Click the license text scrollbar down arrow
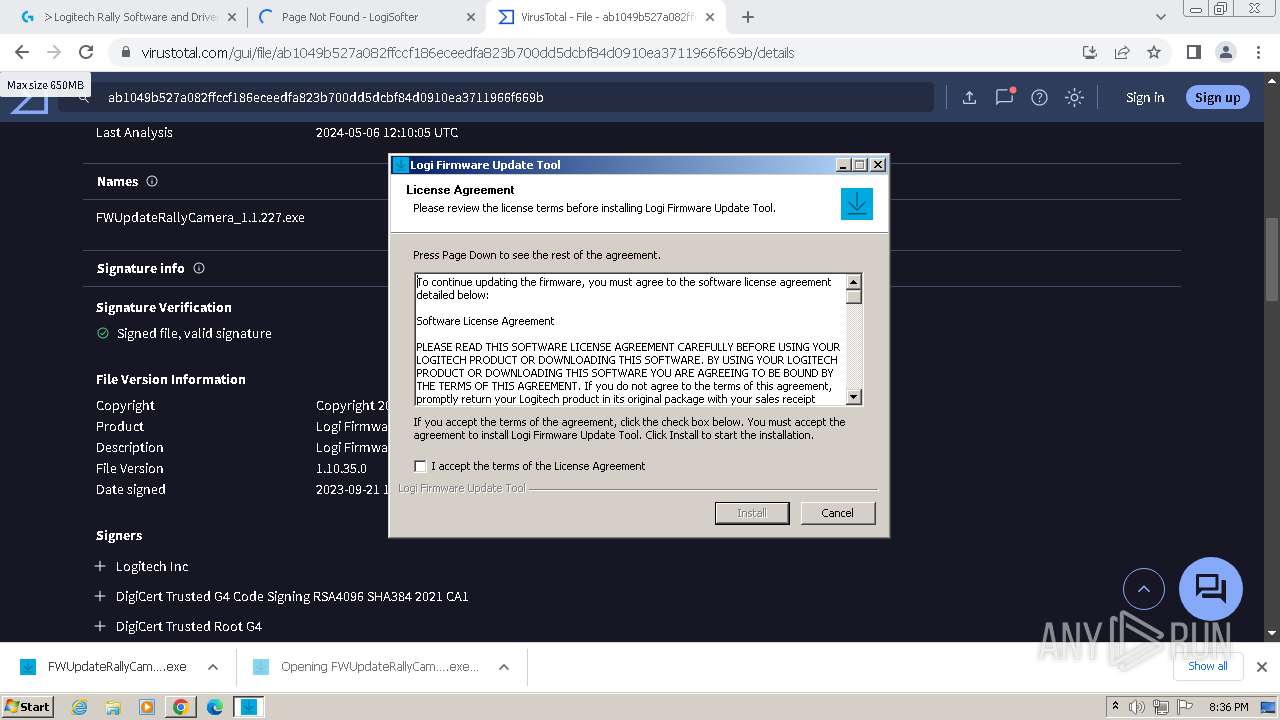The width and height of the screenshot is (1280, 720). click(x=853, y=397)
